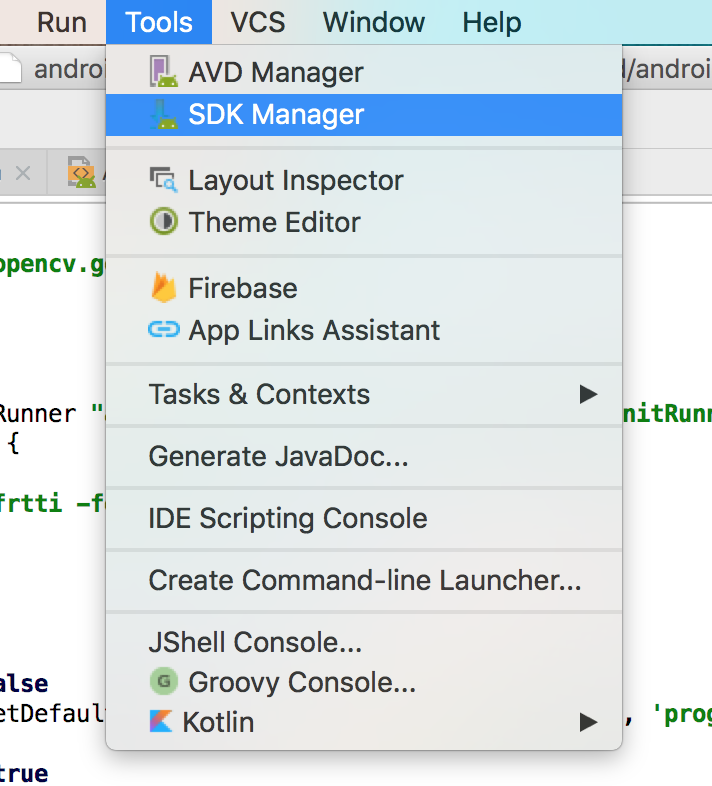712x786 pixels.
Task: Click the App Links Assistant link icon
Action: 163,330
